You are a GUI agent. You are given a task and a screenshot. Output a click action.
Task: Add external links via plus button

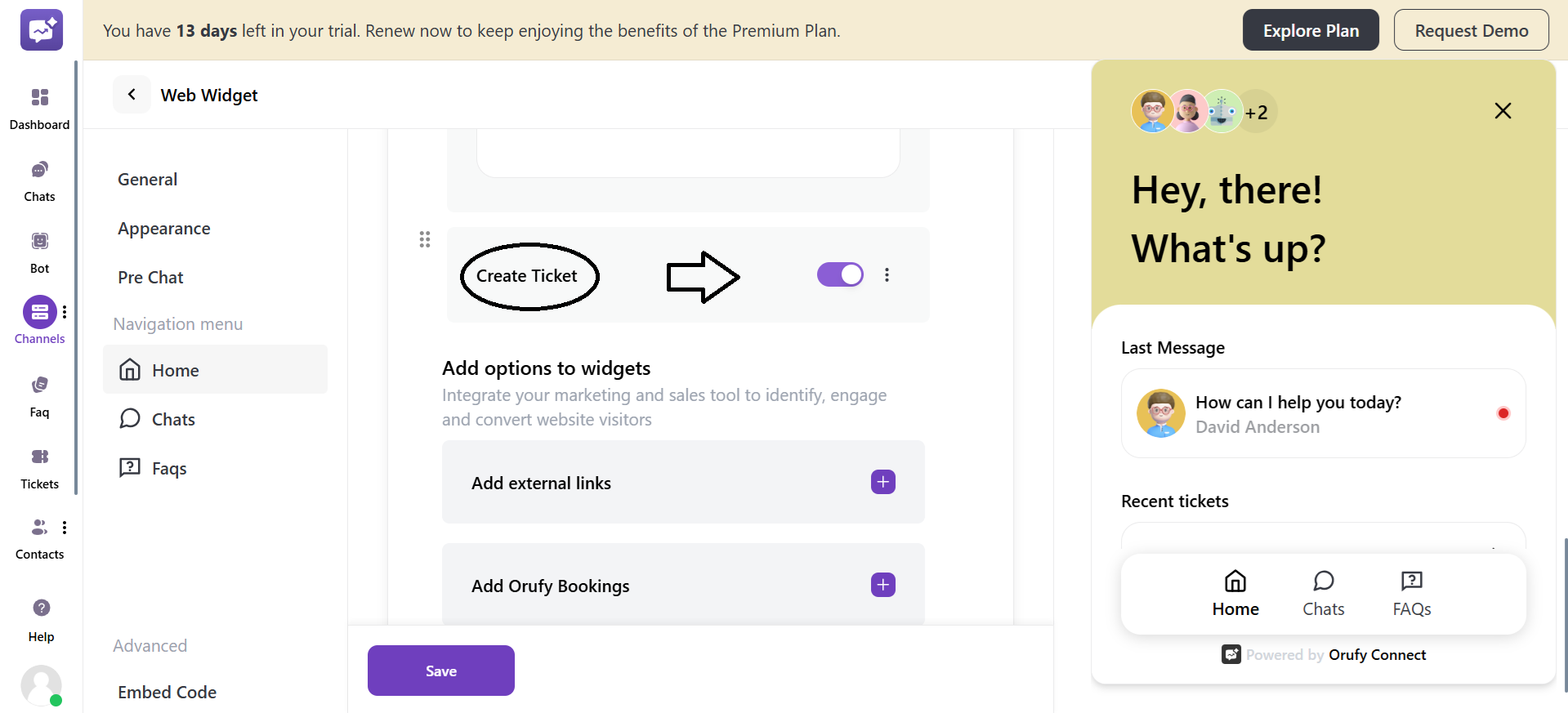pos(882,482)
